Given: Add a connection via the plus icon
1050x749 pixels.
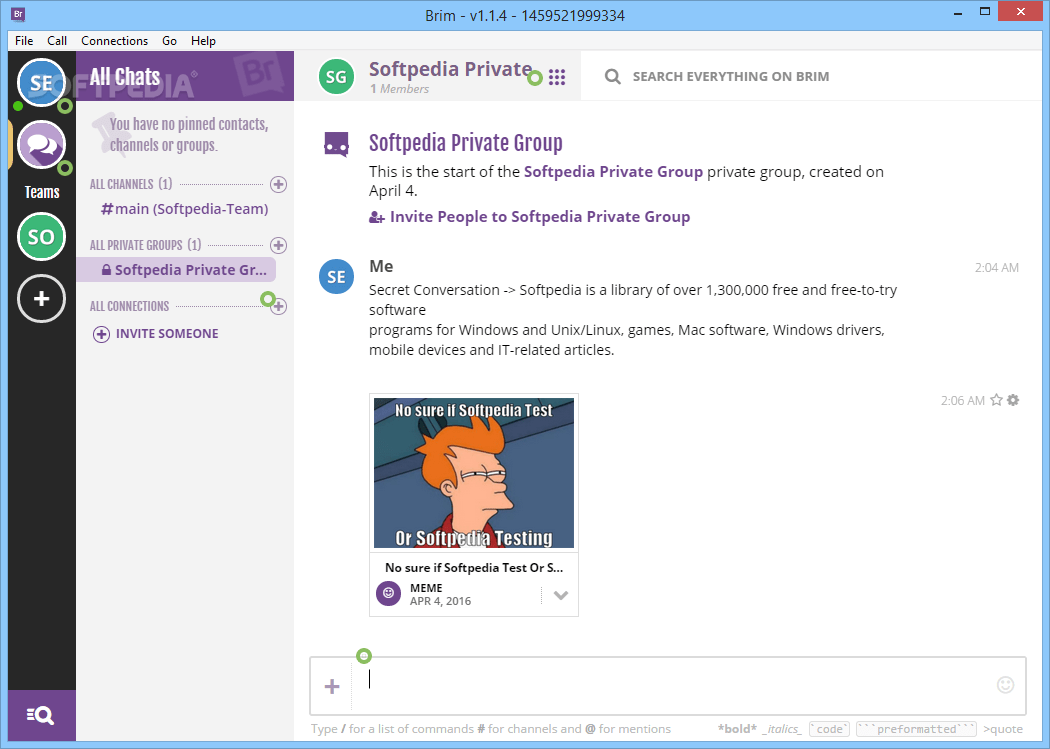Looking at the screenshot, I should (x=279, y=307).
